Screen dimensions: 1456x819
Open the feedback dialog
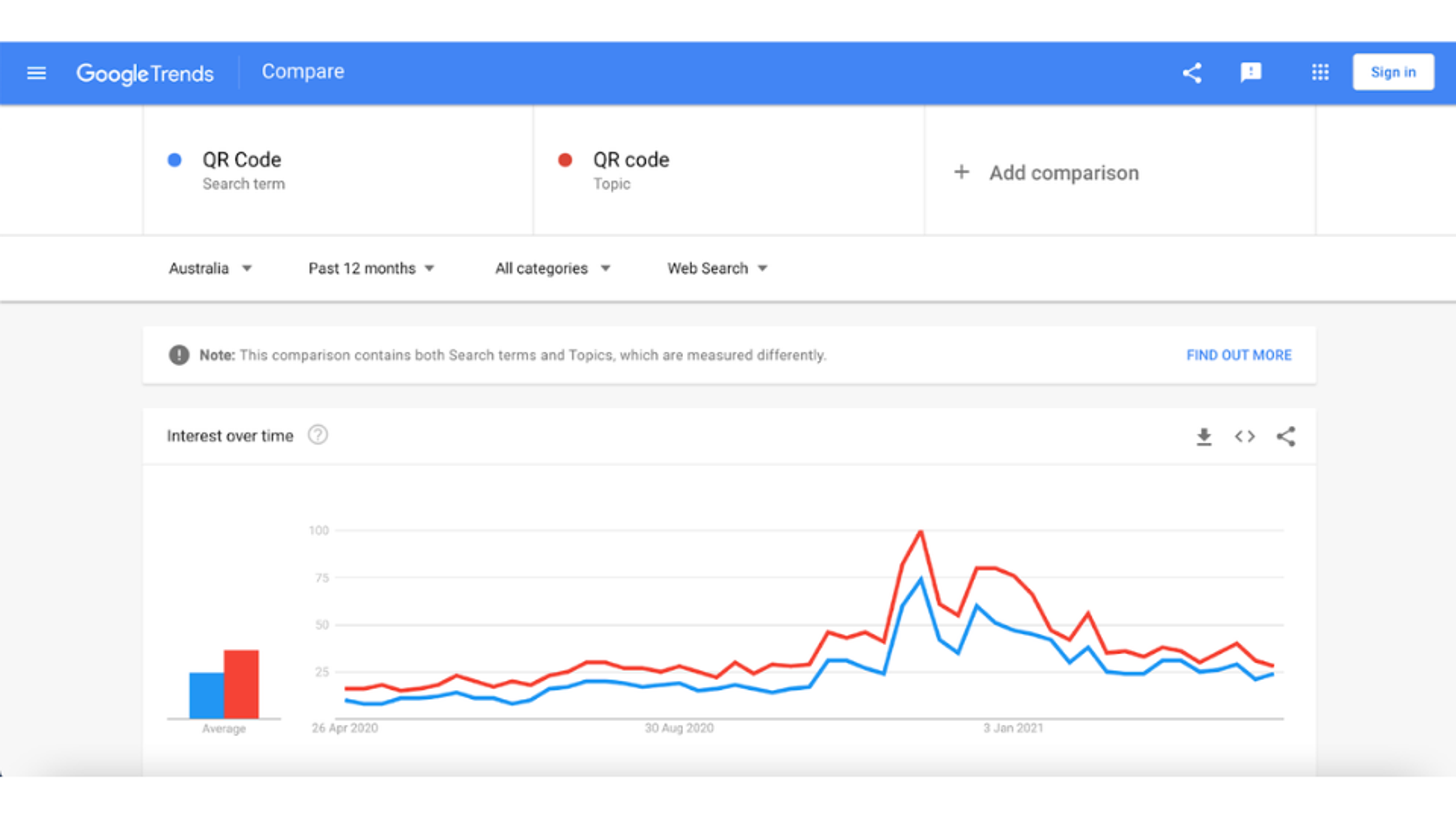(x=1251, y=72)
